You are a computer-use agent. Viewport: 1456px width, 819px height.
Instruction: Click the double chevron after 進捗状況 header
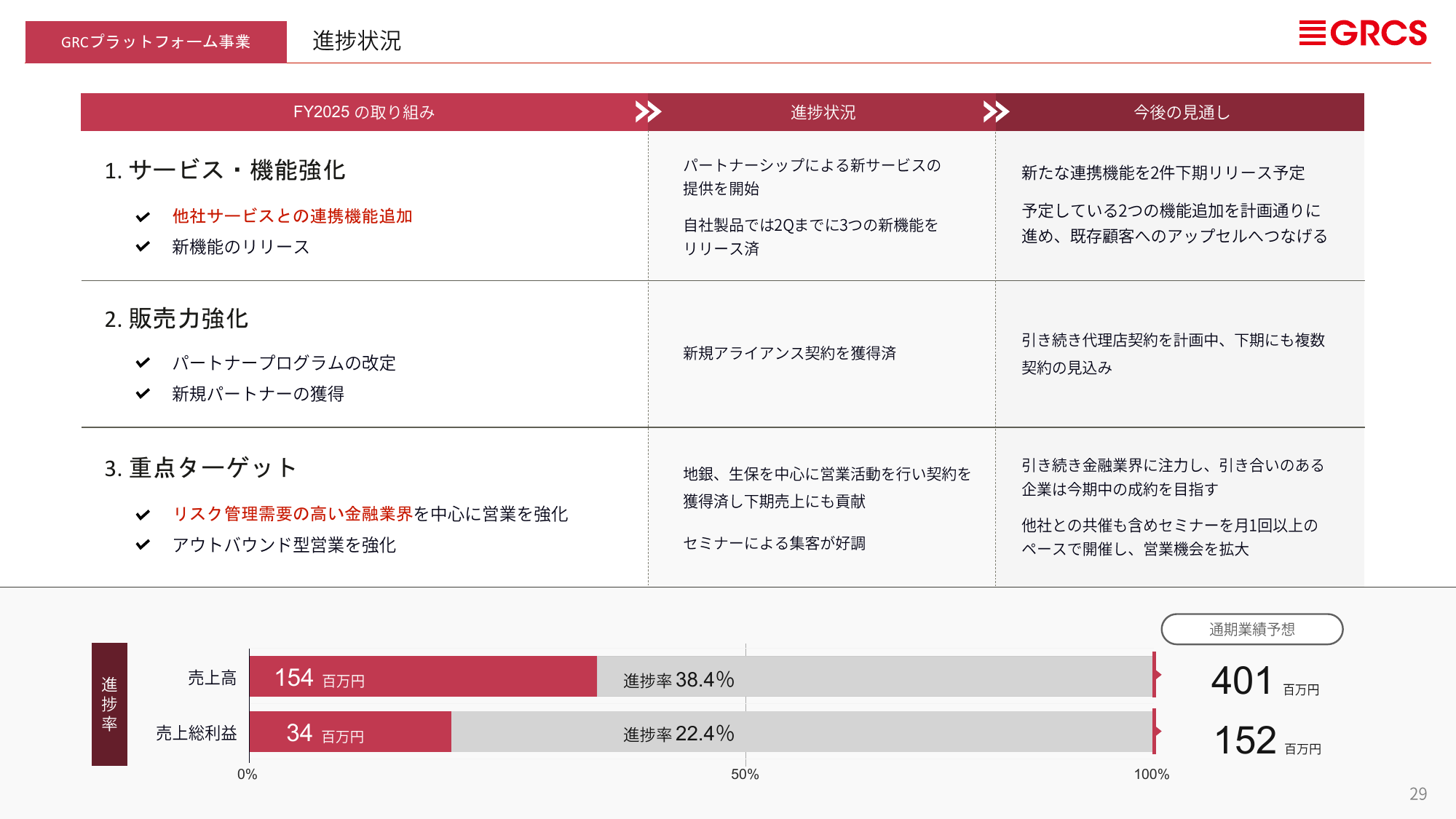point(995,111)
